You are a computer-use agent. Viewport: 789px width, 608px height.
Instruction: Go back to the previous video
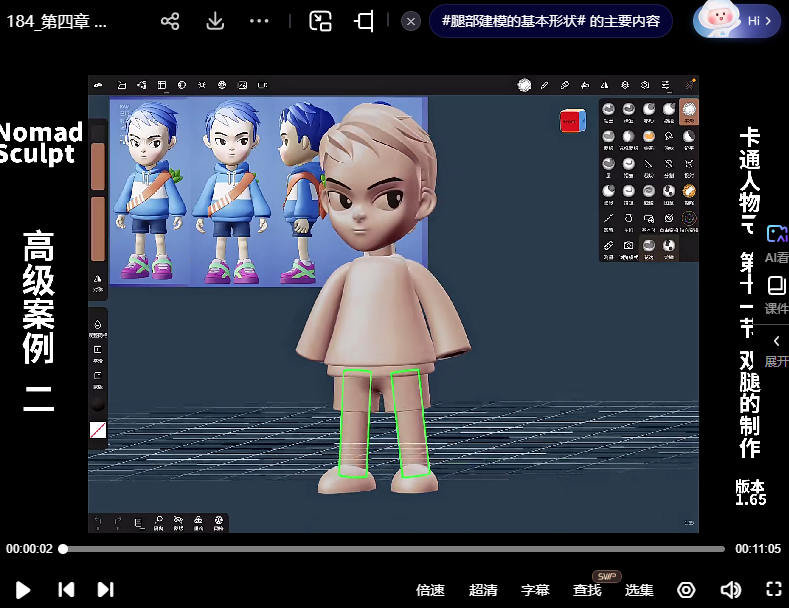pos(66,590)
